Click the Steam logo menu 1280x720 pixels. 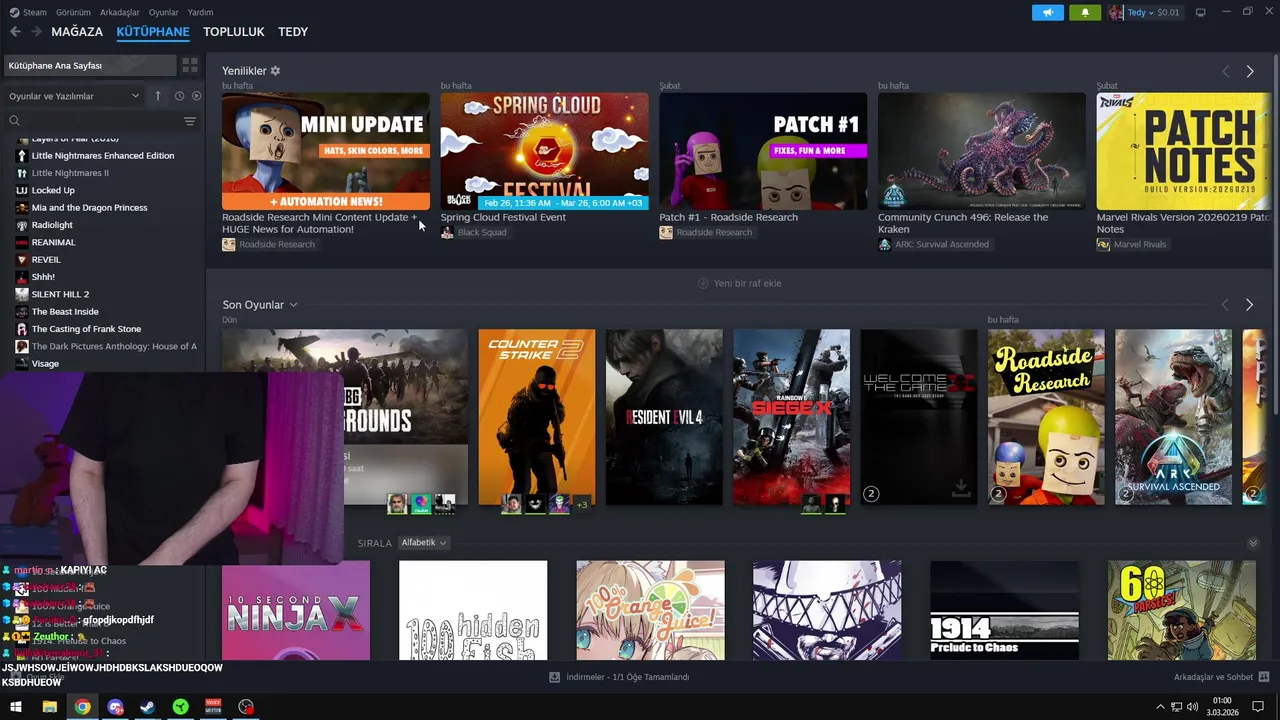point(28,12)
